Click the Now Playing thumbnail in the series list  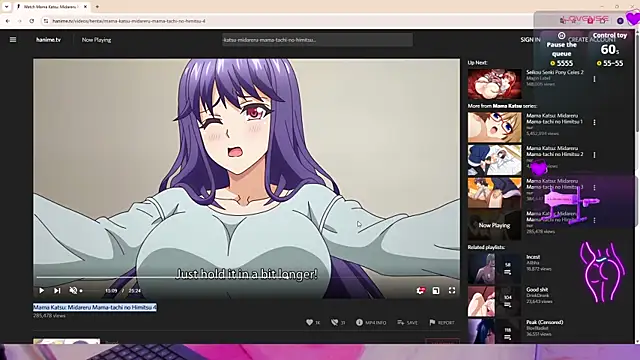(x=494, y=225)
